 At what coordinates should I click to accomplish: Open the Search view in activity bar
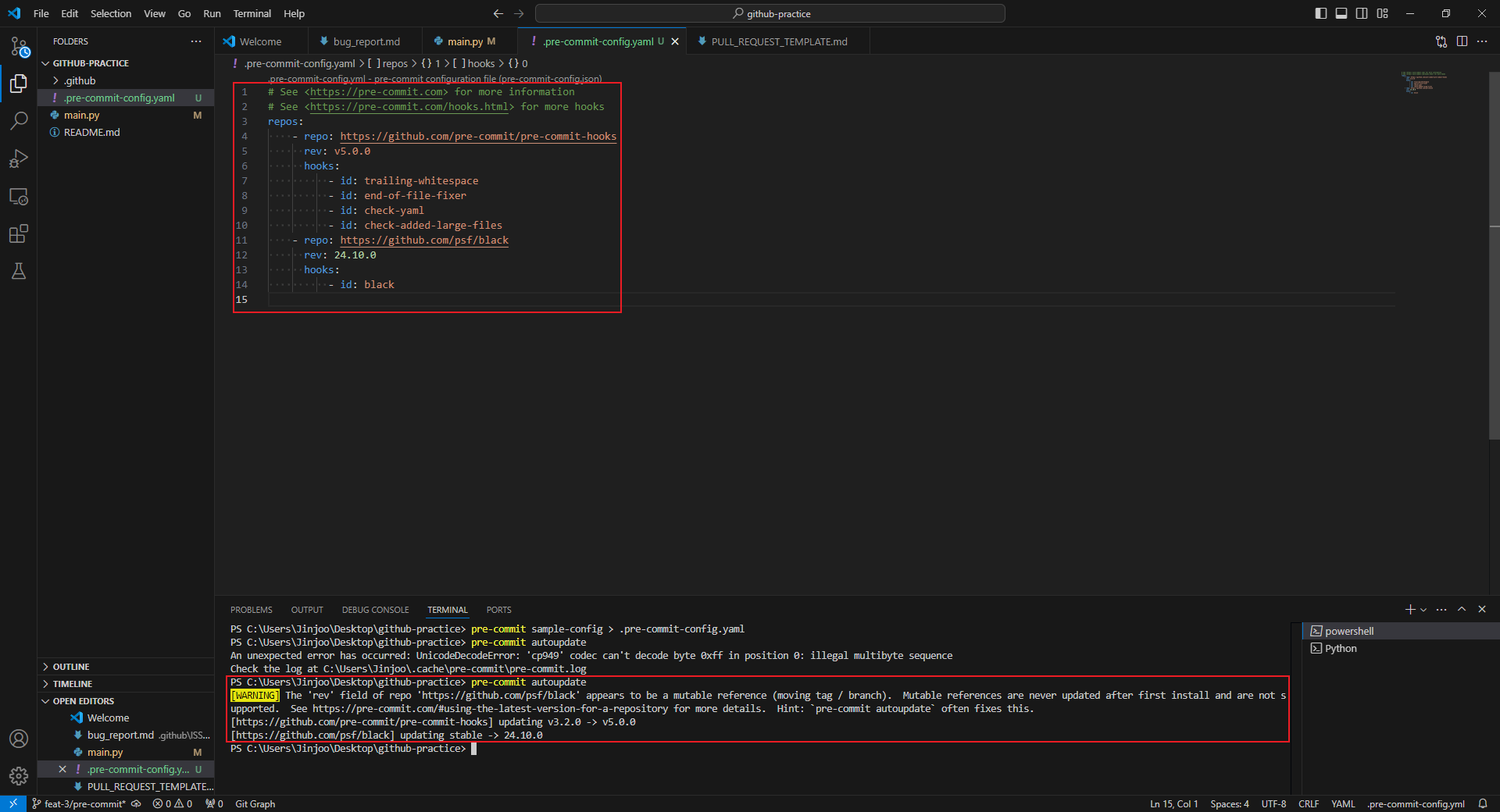click(19, 121)
